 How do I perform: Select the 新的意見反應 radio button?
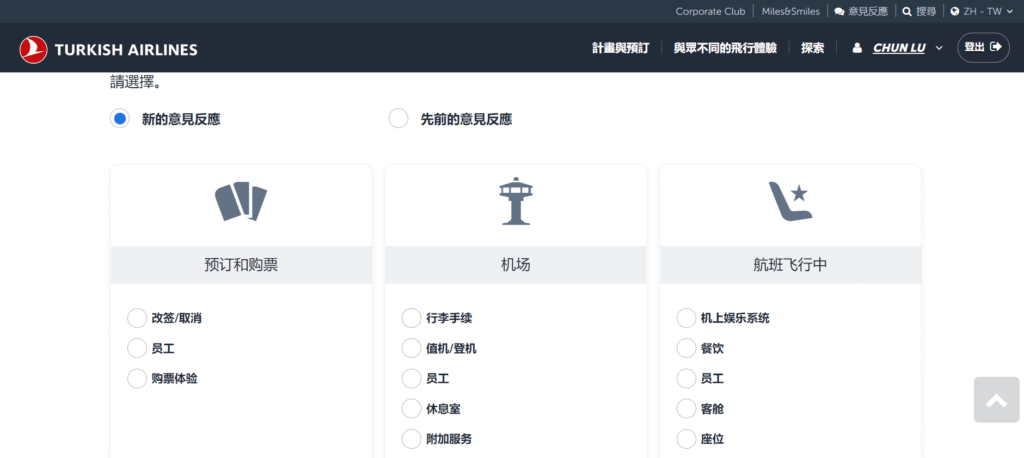tap(120, 119)
